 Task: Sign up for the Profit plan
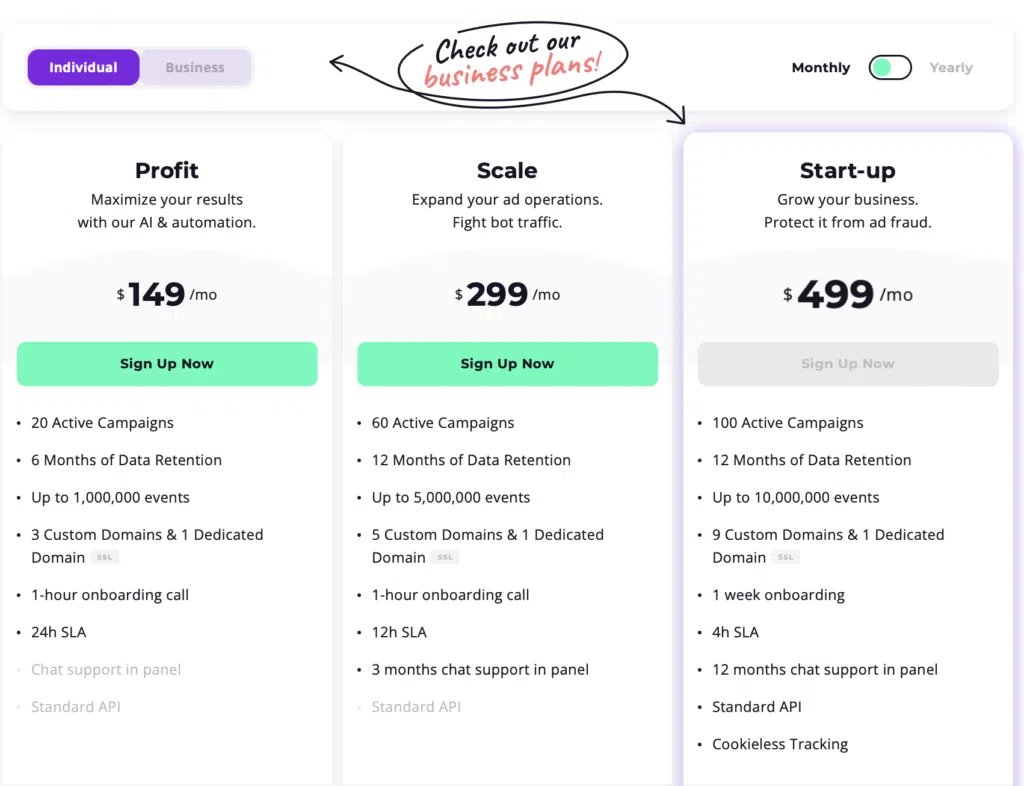(x=167, y=364)
